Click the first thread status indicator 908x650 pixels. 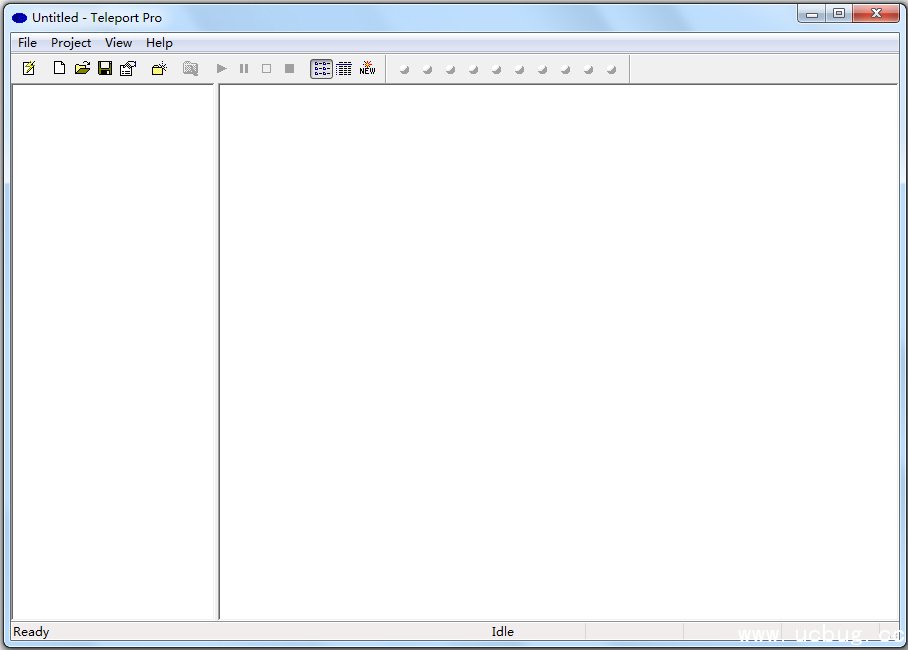tap(404, 69)
